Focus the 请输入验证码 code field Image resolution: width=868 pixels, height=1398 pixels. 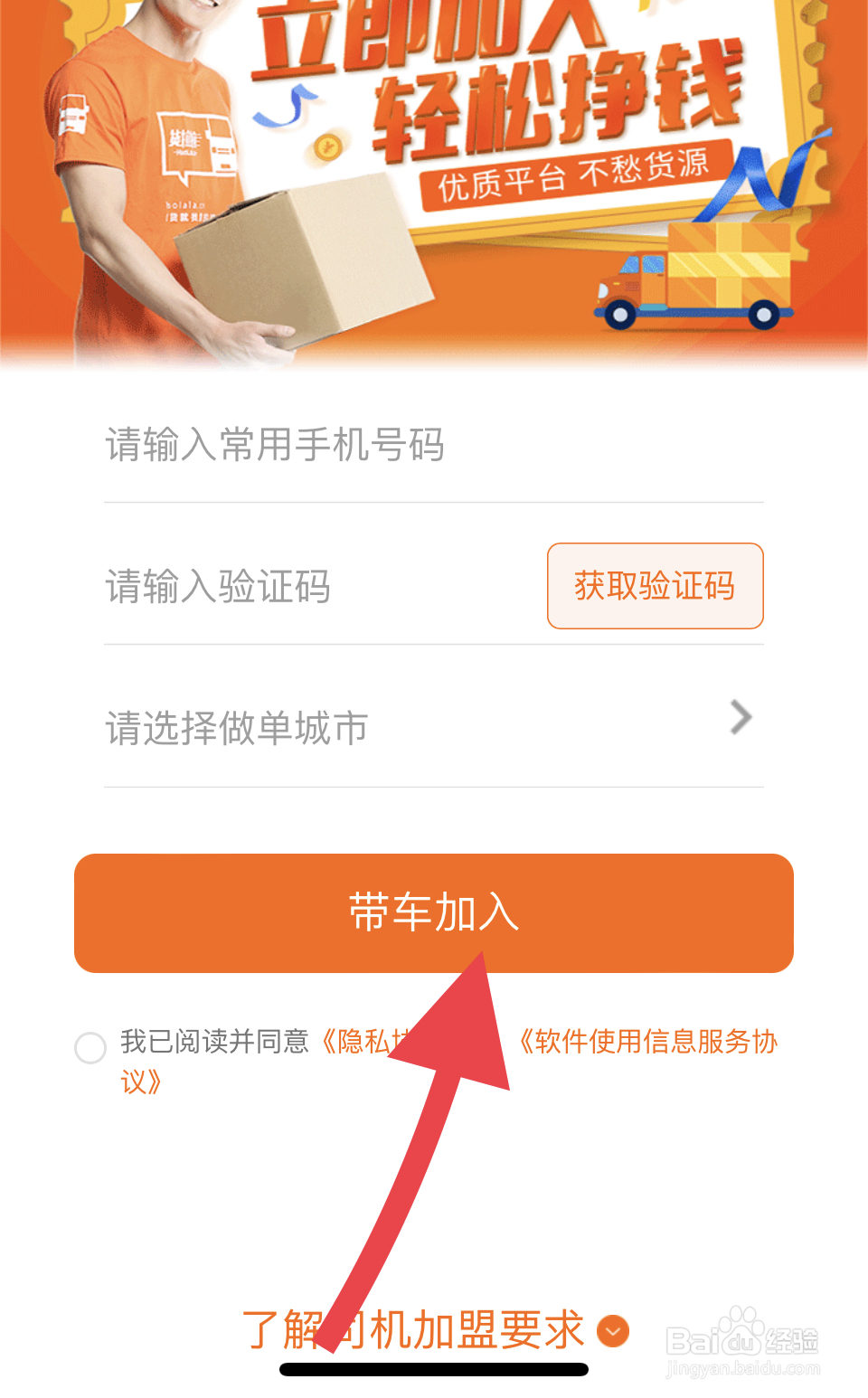(x=321, y=586)
